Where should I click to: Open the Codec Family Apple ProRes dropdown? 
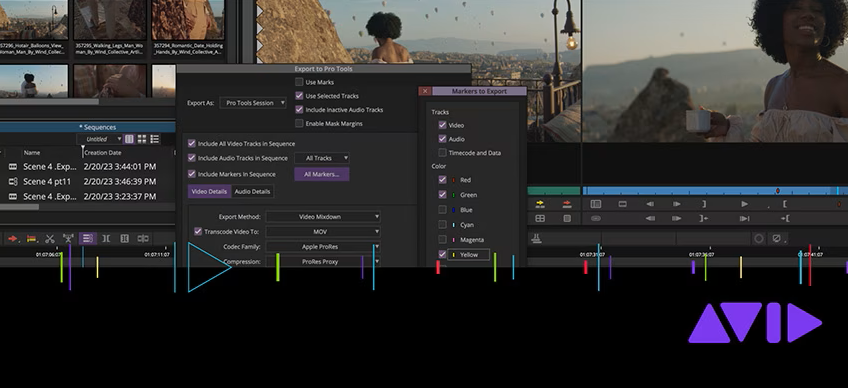323,247
